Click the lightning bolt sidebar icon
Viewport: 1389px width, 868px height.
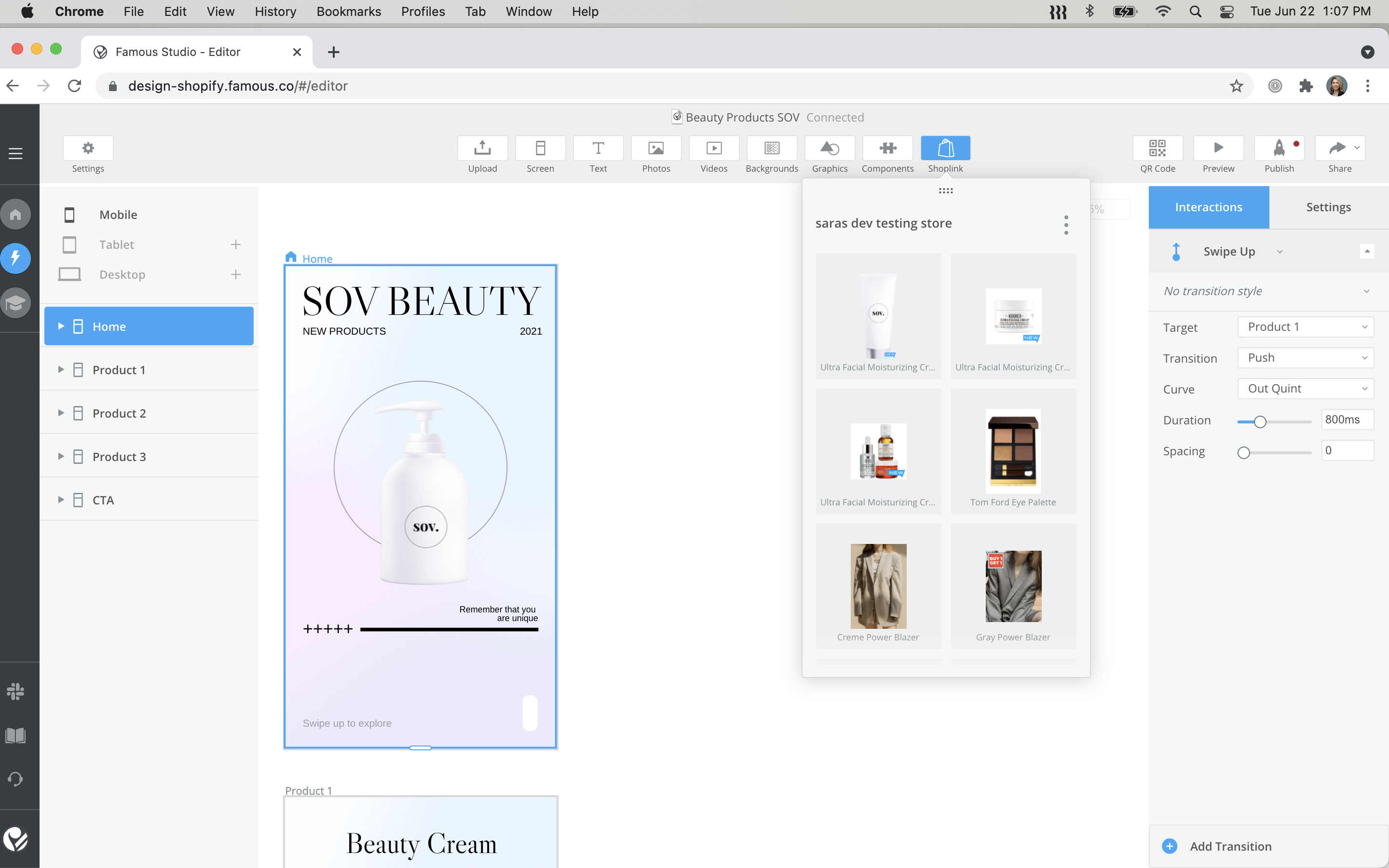pyautogui.click(x=15, y=258)
